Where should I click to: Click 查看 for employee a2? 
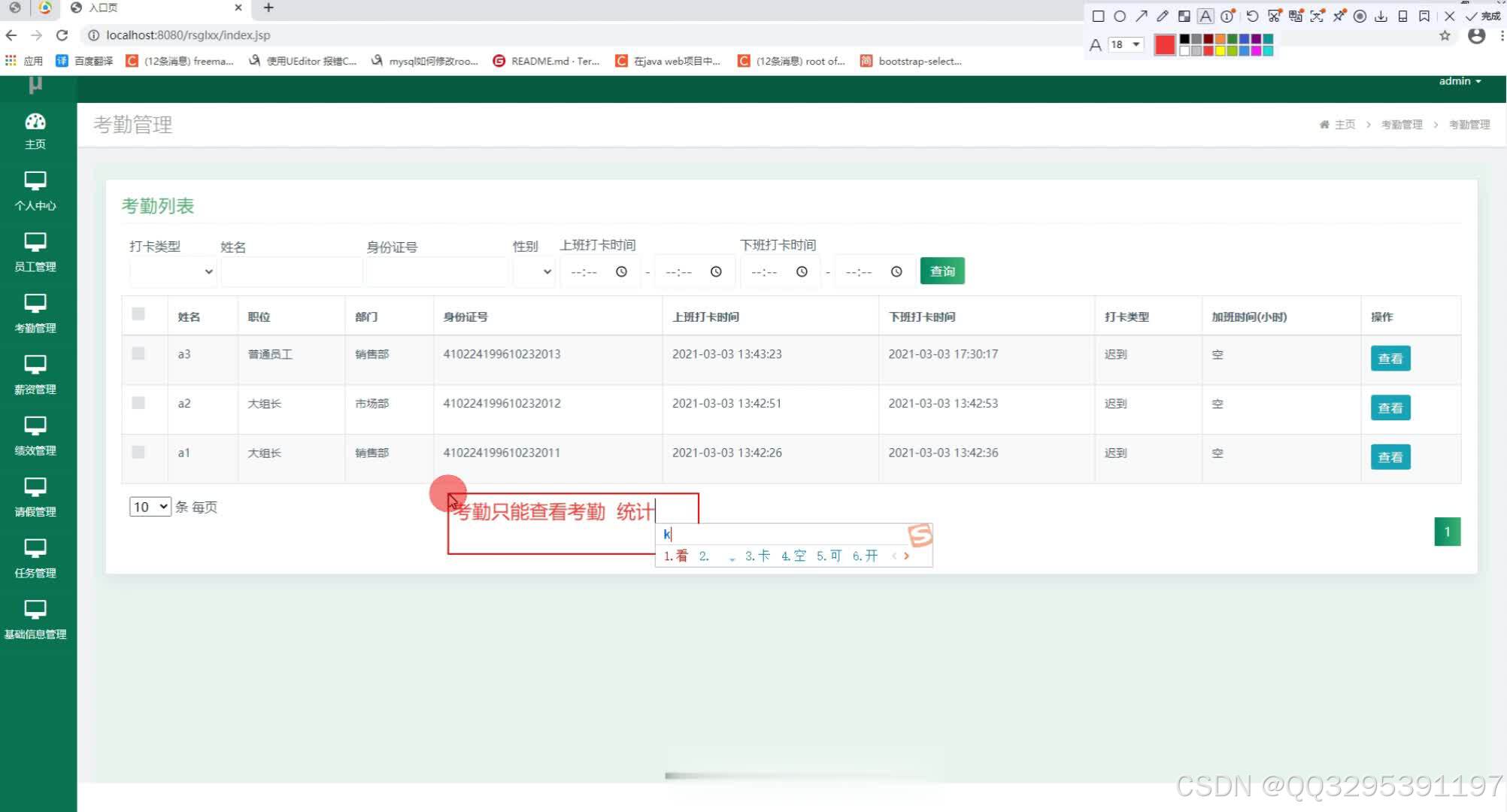1390,408
